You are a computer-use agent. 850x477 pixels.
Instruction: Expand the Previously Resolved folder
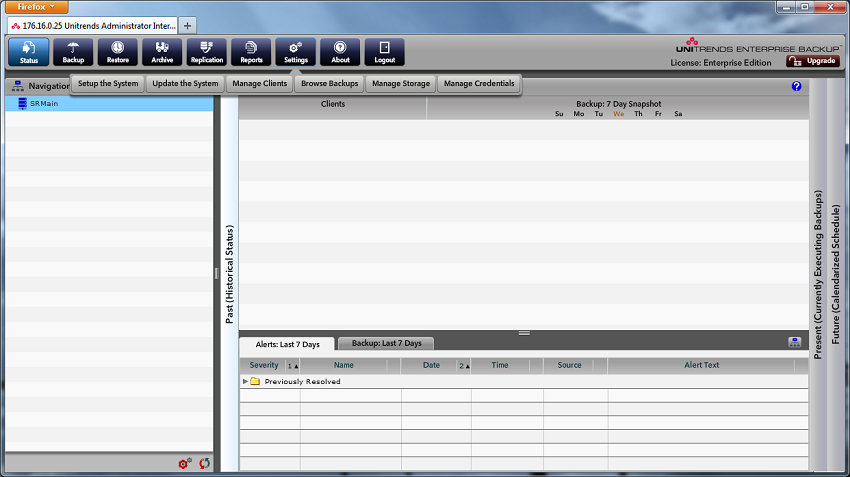click(x=246, y=381)
